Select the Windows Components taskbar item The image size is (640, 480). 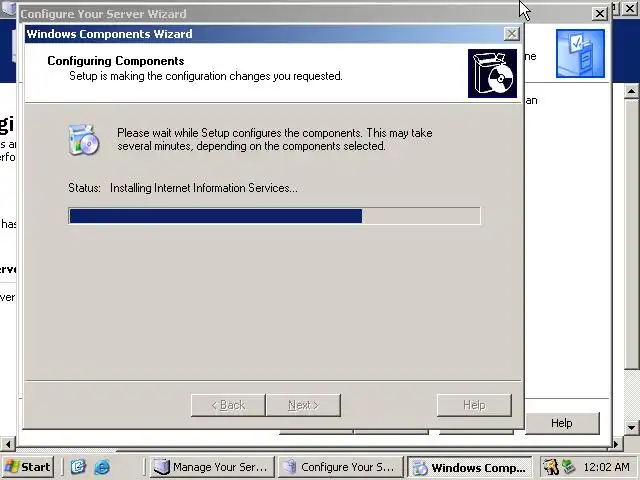[469, 467]
